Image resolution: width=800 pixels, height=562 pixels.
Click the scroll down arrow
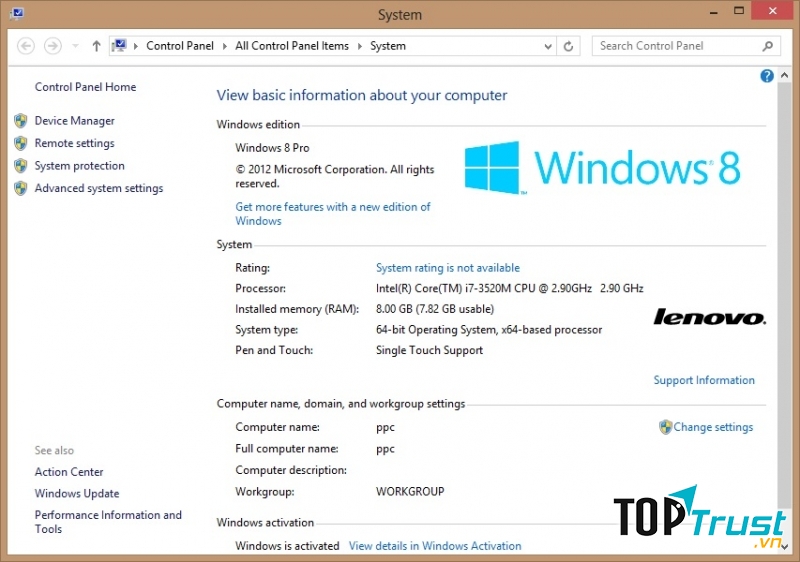click(x=785, y=546)
